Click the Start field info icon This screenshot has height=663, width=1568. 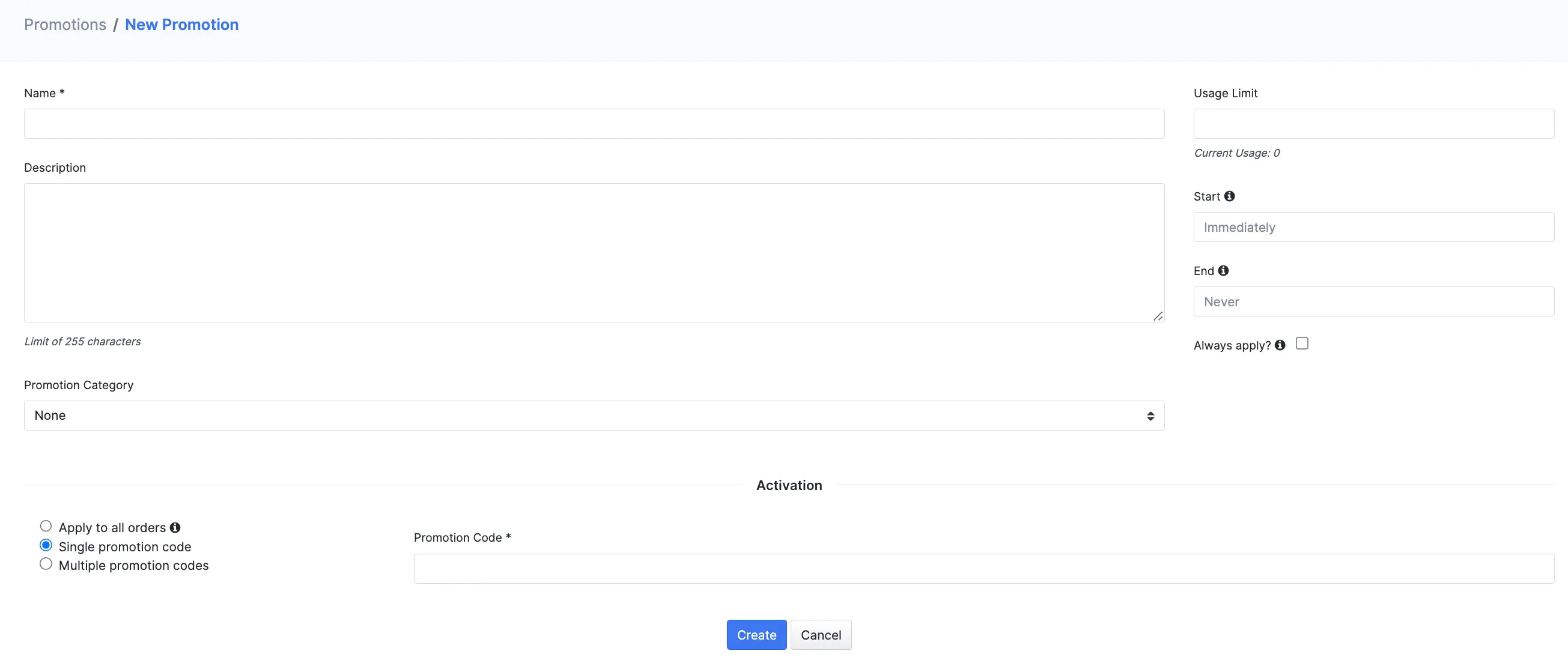[x=1229, y=196]
